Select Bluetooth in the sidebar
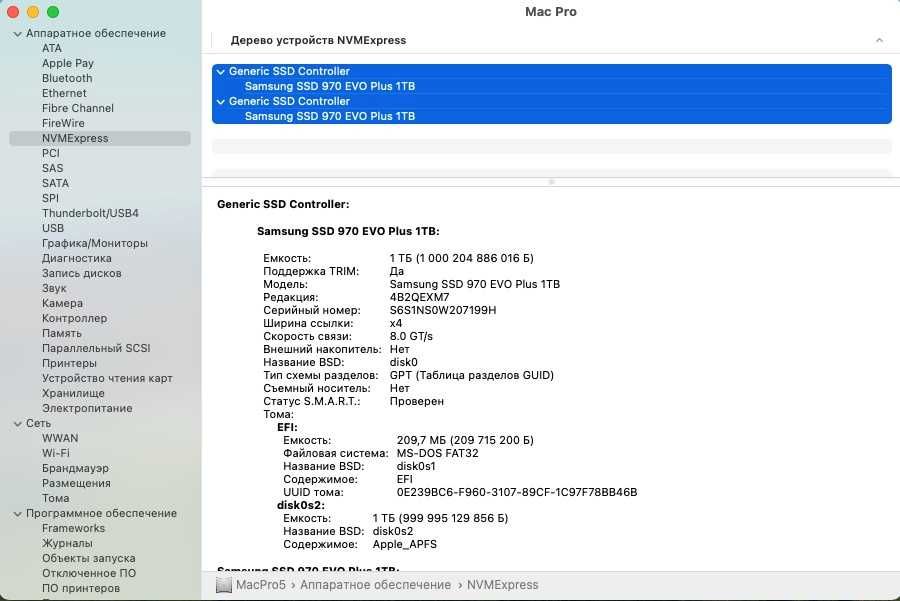 point(67,78)
